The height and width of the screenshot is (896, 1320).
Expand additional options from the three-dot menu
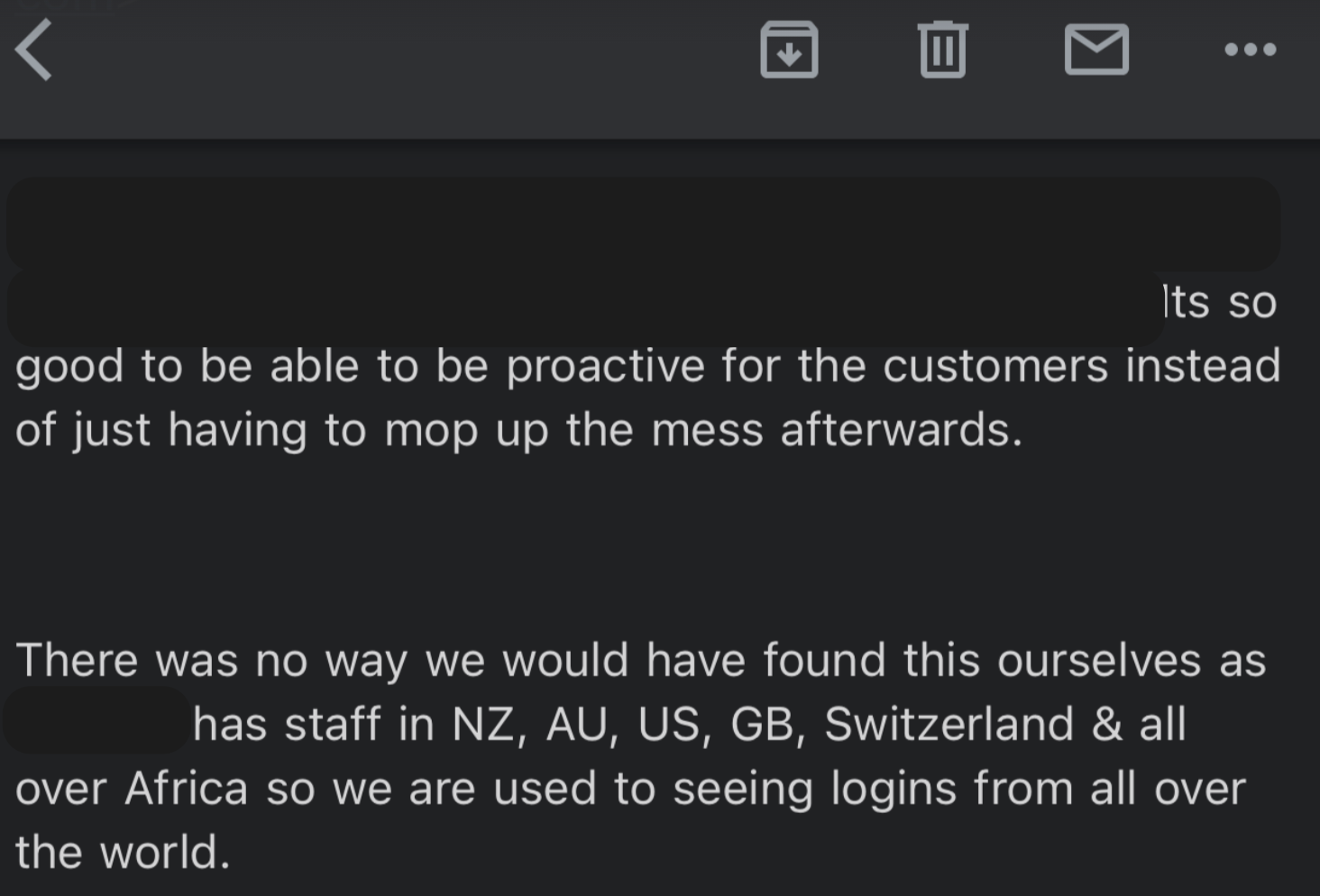pyautogui.click(x=1250, y=51)
